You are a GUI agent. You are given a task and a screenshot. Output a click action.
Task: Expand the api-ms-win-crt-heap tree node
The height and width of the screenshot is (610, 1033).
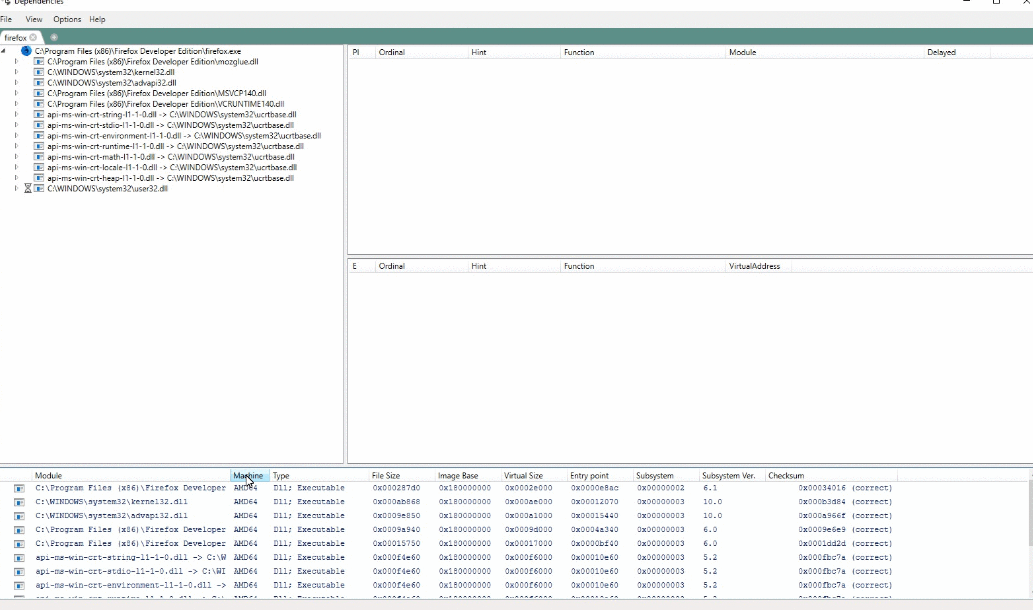[x=16, y=178]
